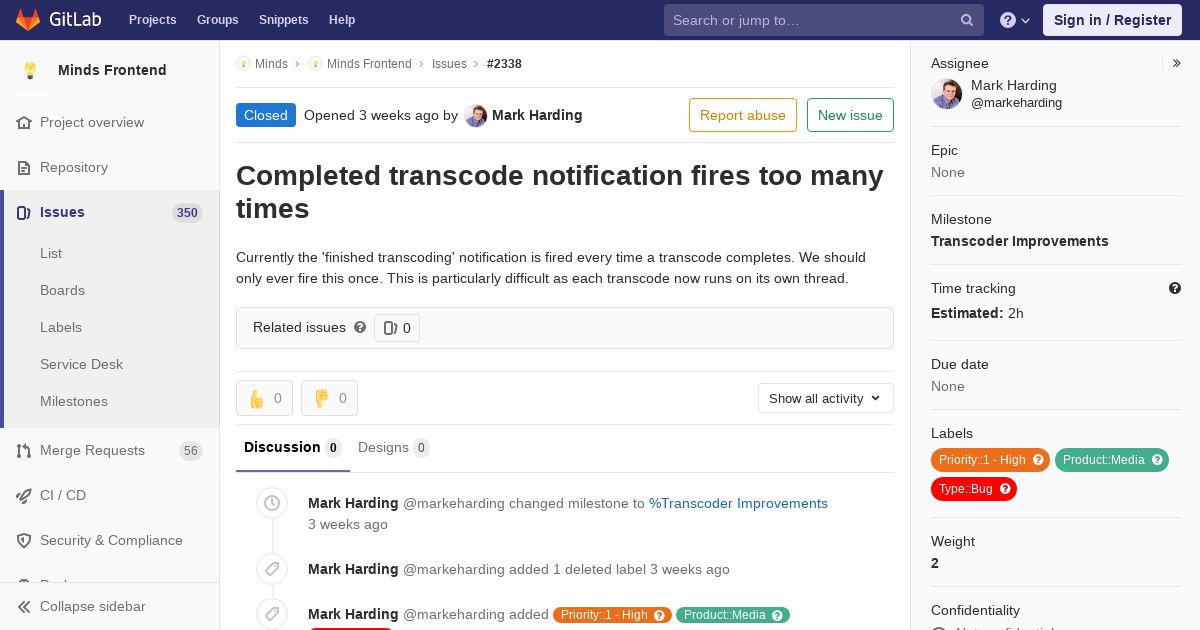Click Sign in / Register button
Viewport: 1200px width, 630px height.
click(x=1112, y=20)
